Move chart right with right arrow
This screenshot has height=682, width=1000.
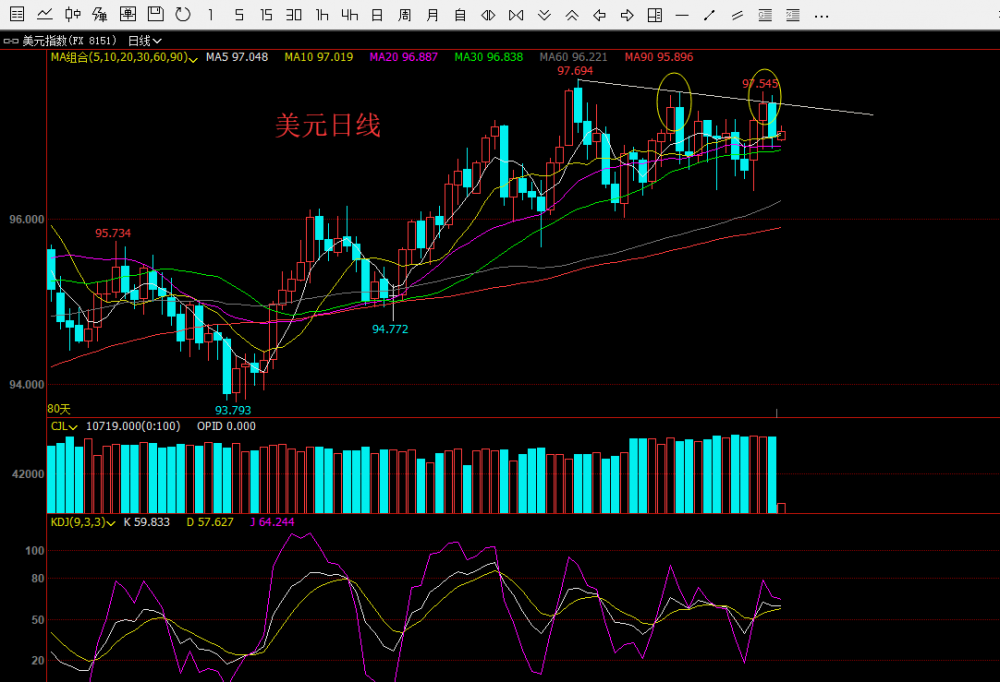pyautogui.click(x=627, y=15)
